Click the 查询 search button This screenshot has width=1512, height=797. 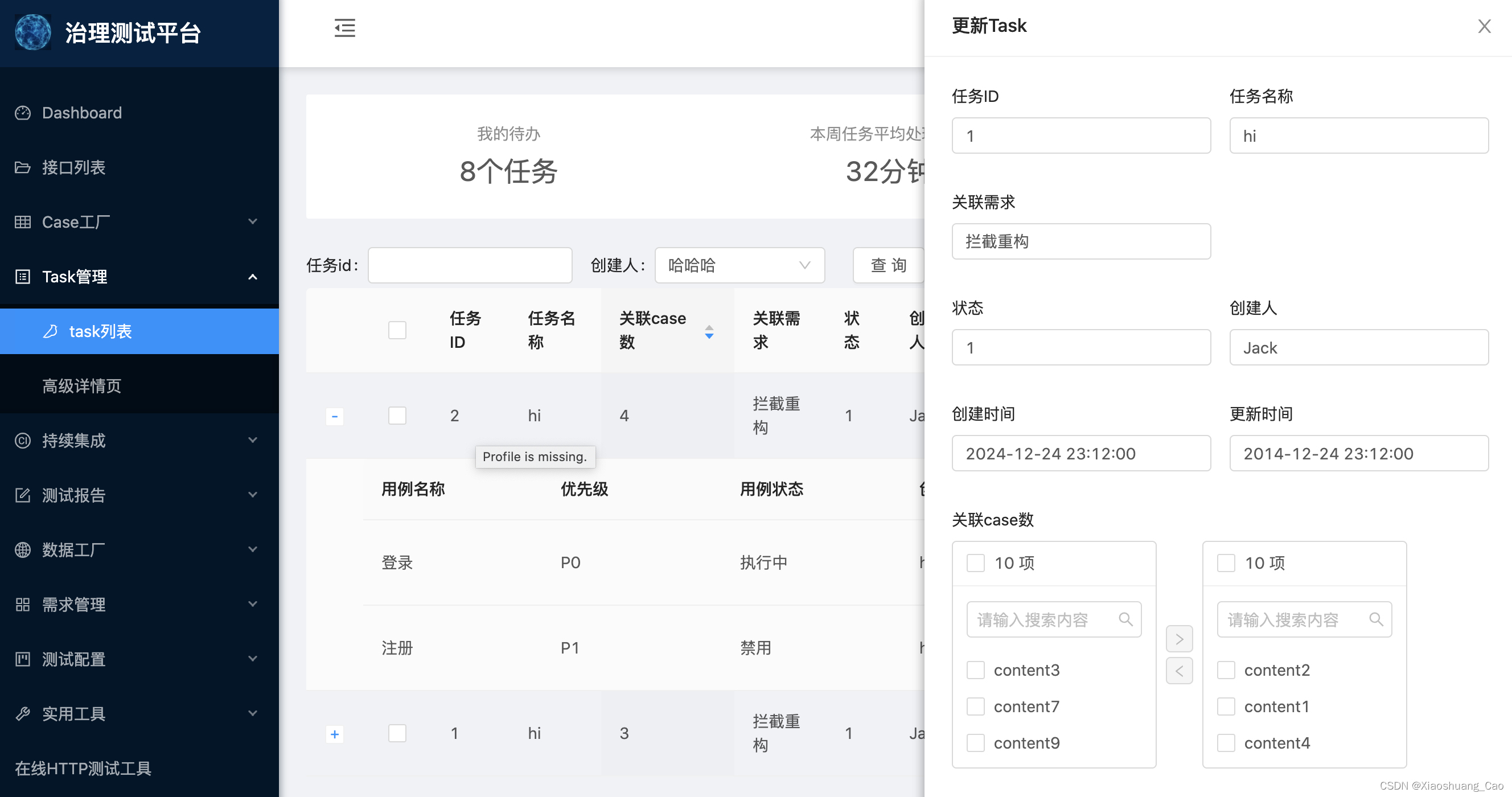(x=889, y=265)
